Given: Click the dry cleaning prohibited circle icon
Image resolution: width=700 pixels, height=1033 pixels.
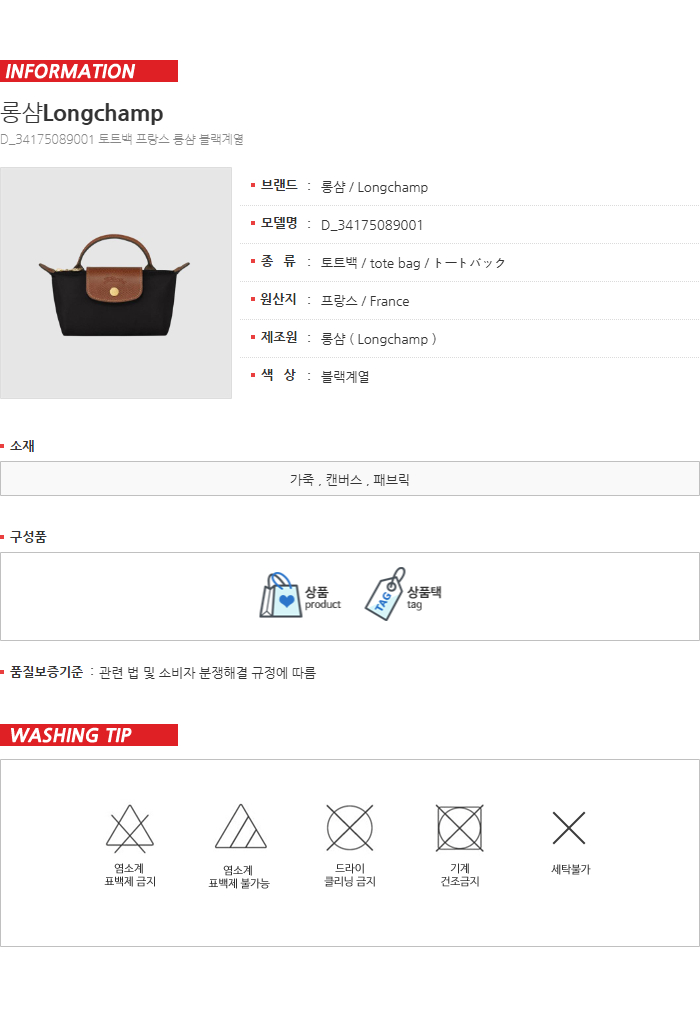Looking at the screenshot, I should pyautogui.click(x=350, y=827).
